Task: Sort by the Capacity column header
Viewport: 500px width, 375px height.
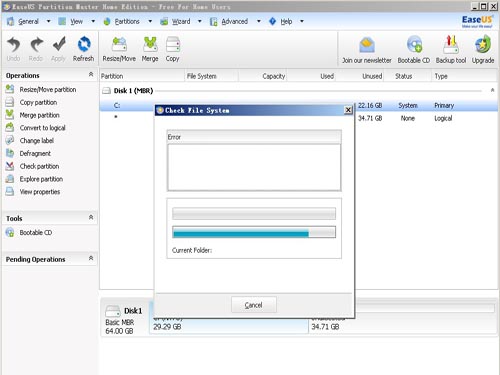Action: (263, 76)
